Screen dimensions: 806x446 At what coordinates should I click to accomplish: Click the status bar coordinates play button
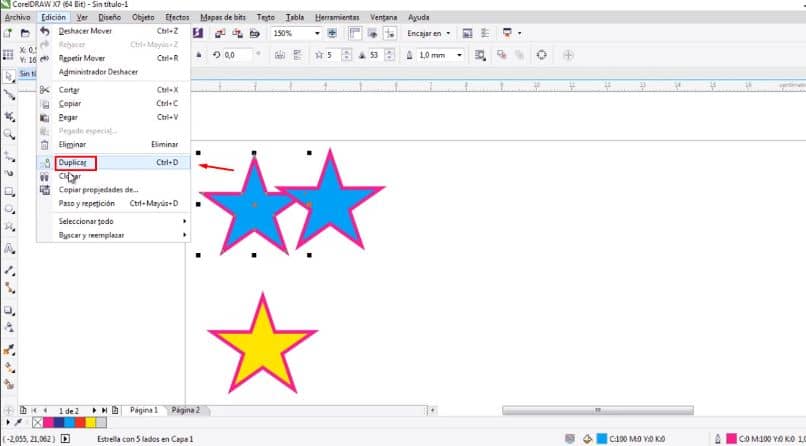pos(65,439)
